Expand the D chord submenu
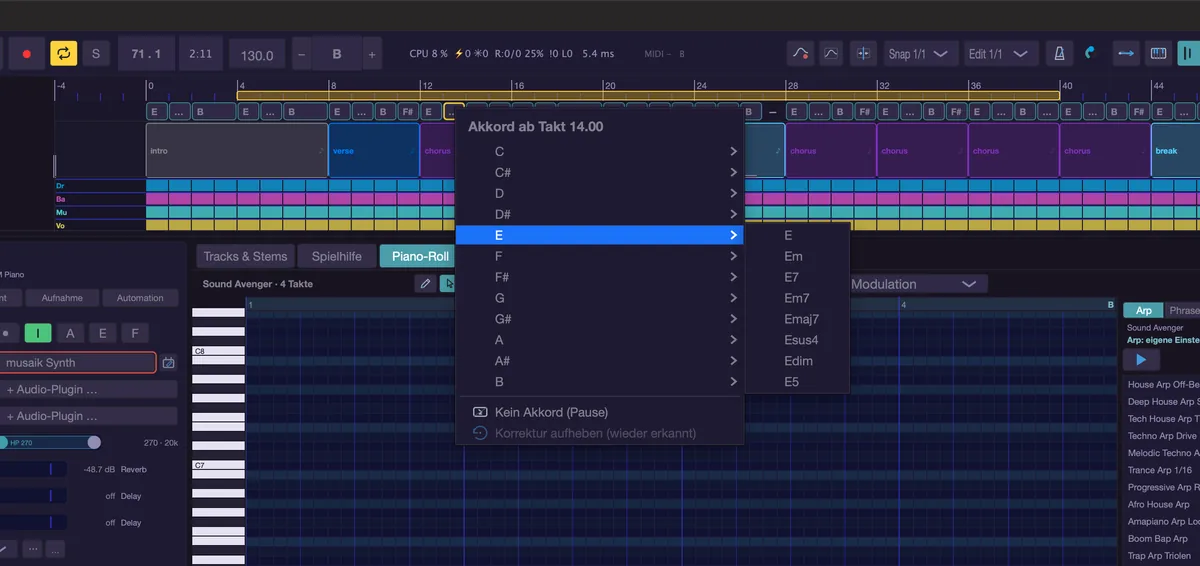 (x=600, y=193)
